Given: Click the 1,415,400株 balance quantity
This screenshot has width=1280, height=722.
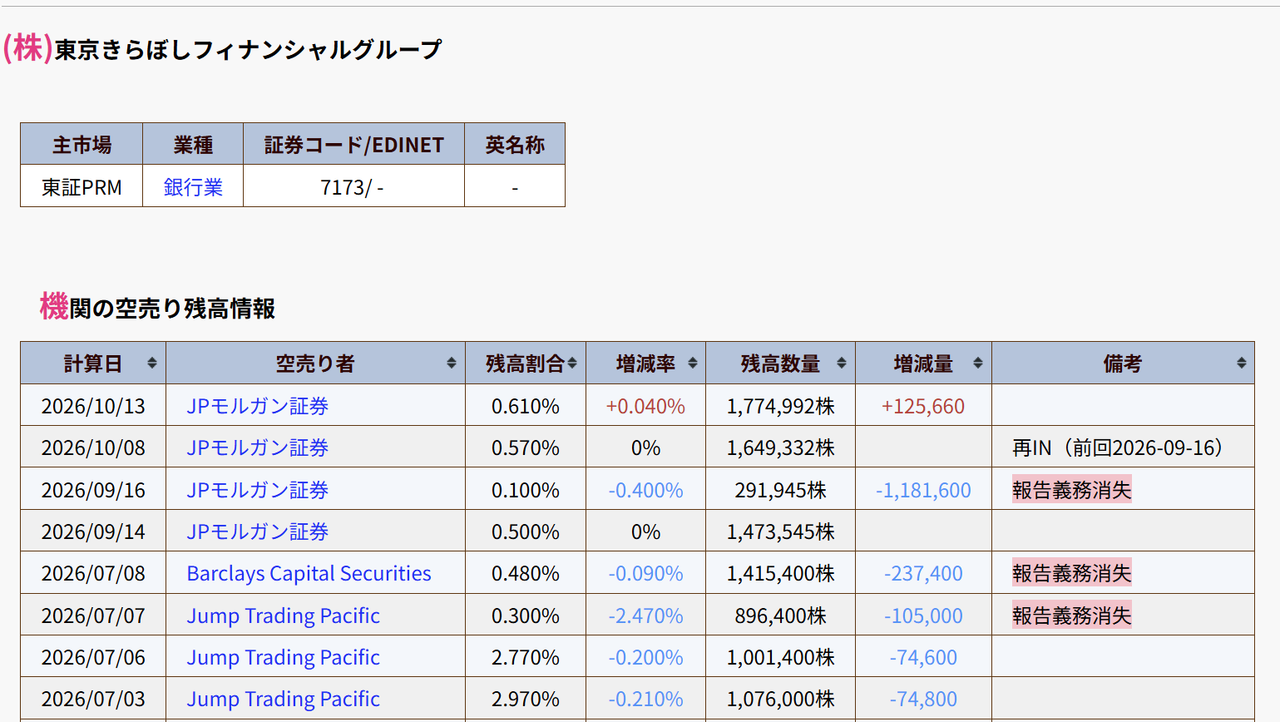Looking at the screenshot, I should tap(781, 574).
